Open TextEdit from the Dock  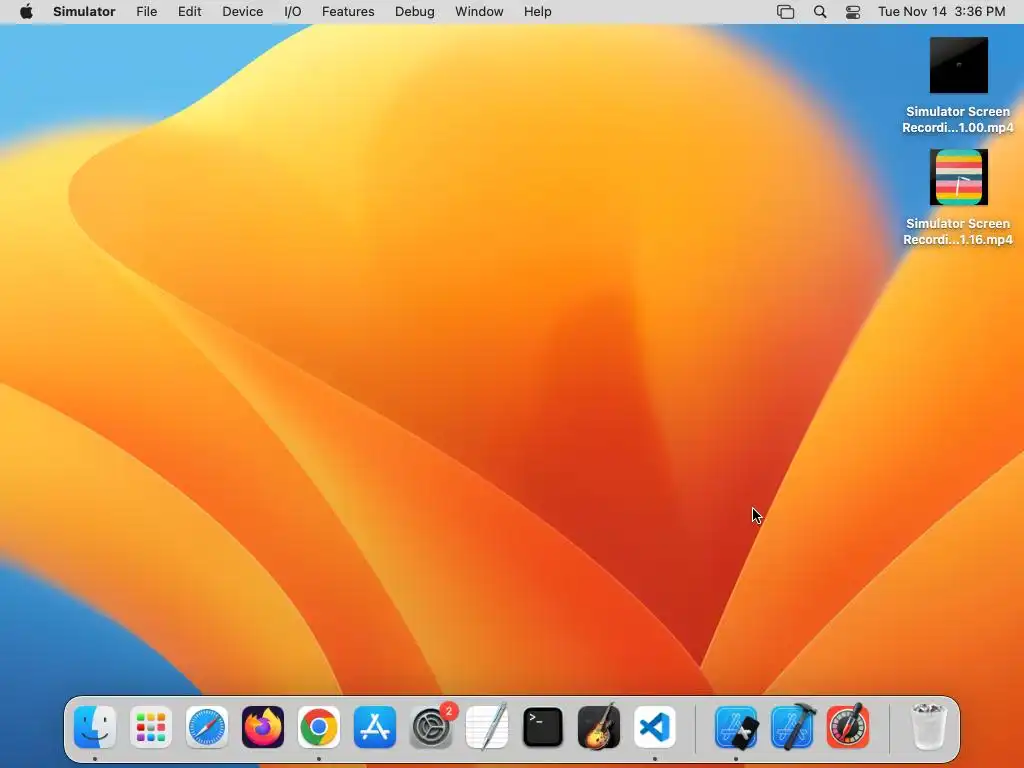(487, 727)
